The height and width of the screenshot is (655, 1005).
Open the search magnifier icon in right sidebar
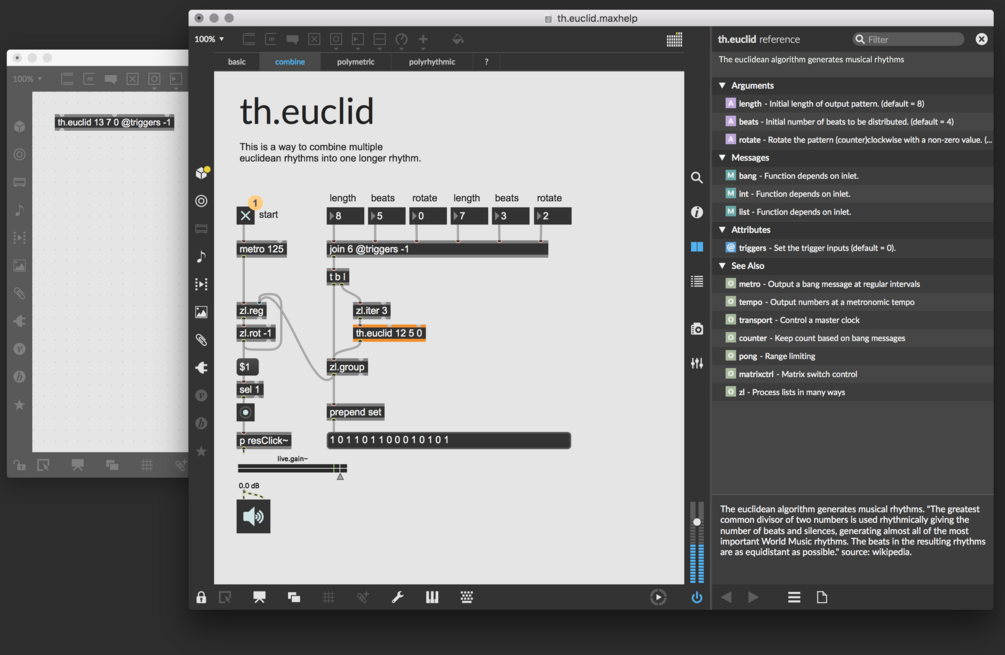click(x=697, y=178)
